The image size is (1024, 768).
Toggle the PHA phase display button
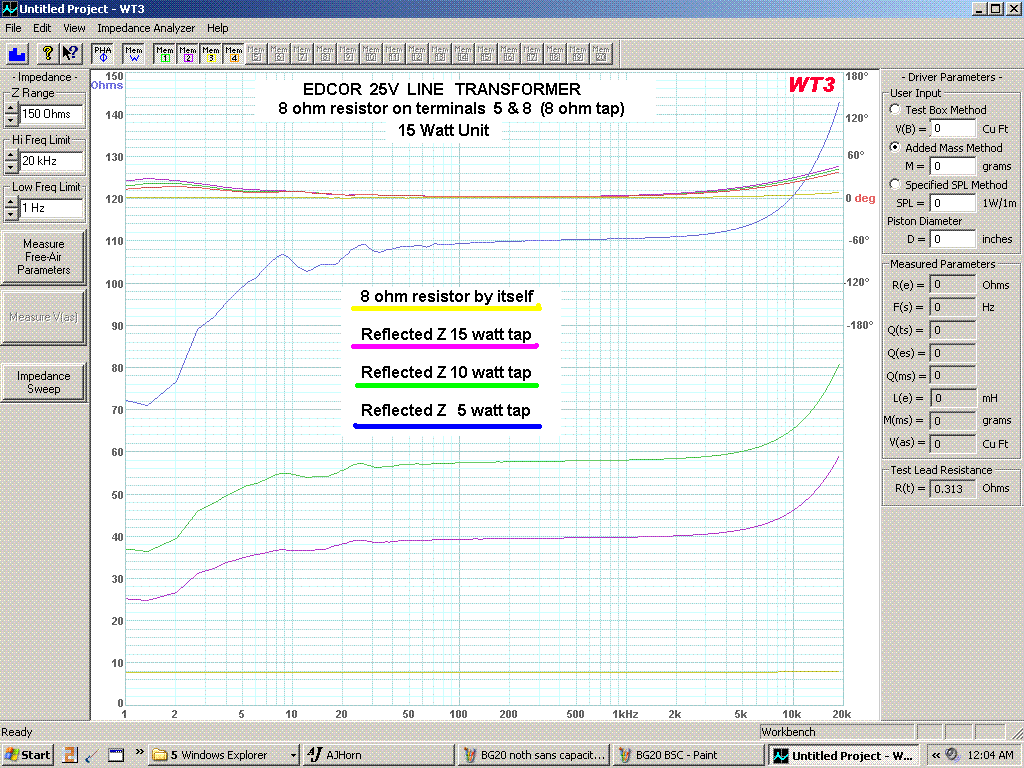pyautogui.click(x=103, y=54)
